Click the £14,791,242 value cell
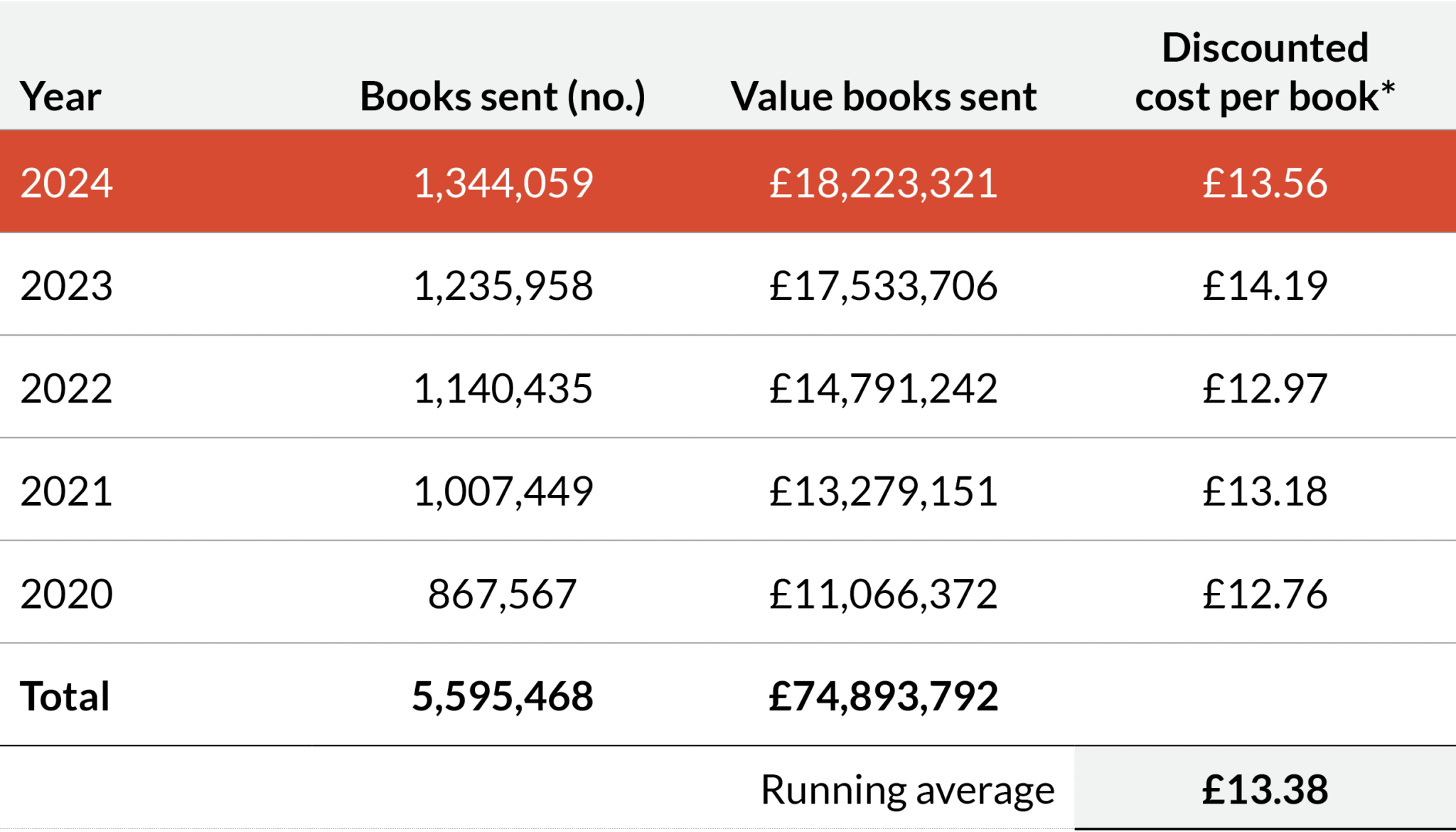This screenshot has height=832, width=1456. pyautogui.click(x=884, y=389)
